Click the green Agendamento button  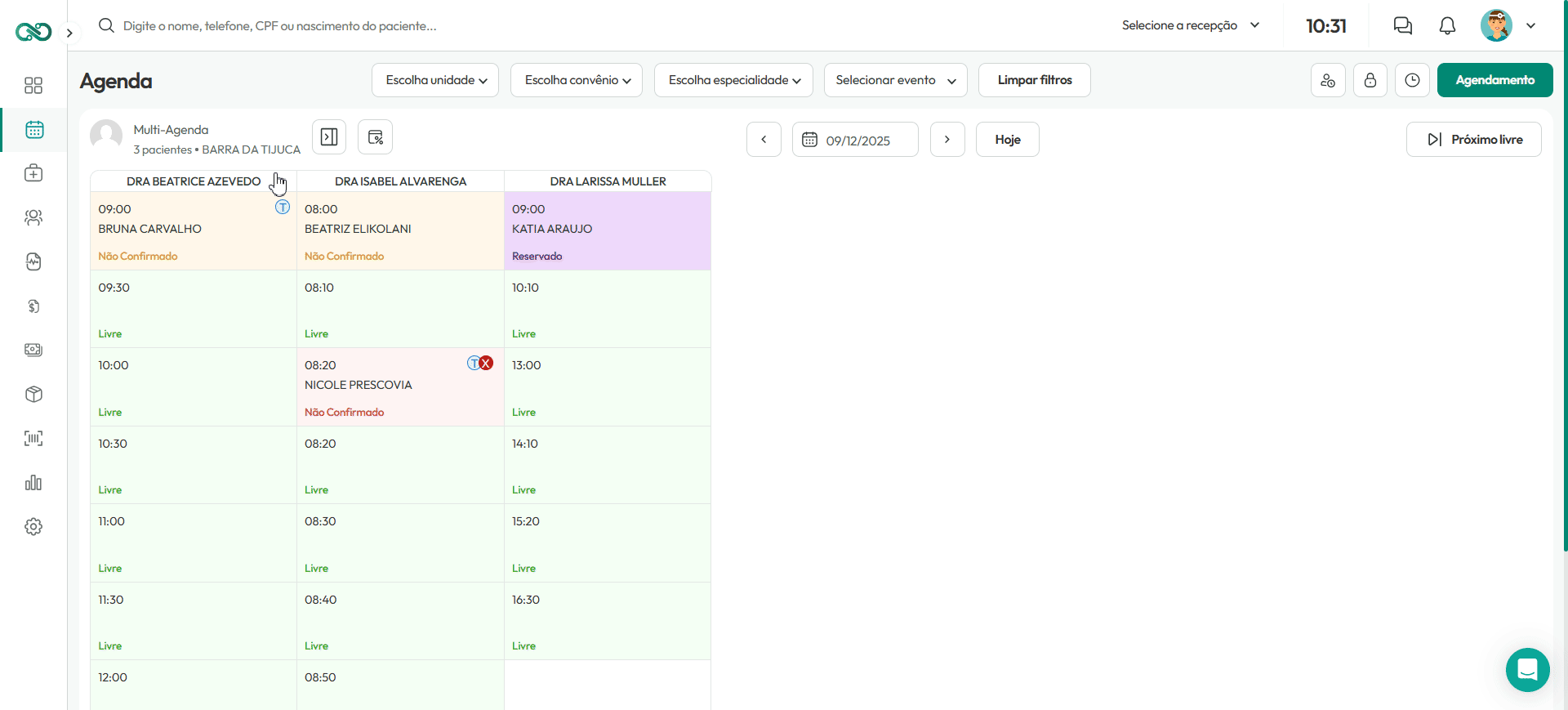pyautogui.click(x=1495, y=80)
